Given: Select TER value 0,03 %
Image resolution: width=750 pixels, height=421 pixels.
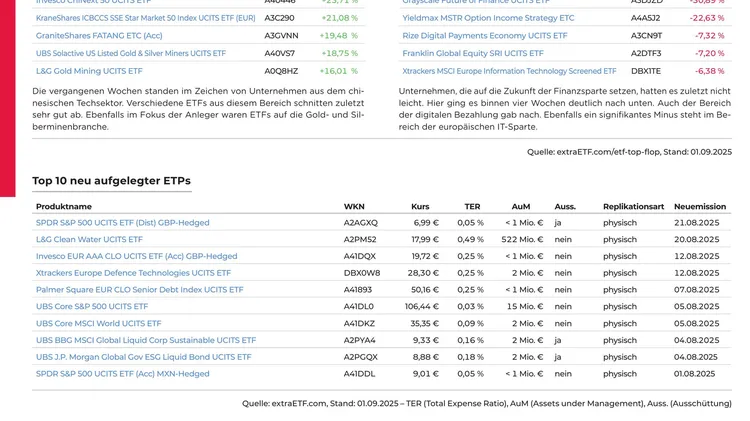Looking at the screenshot, I should pyautogui.click(x=470, y=307).
